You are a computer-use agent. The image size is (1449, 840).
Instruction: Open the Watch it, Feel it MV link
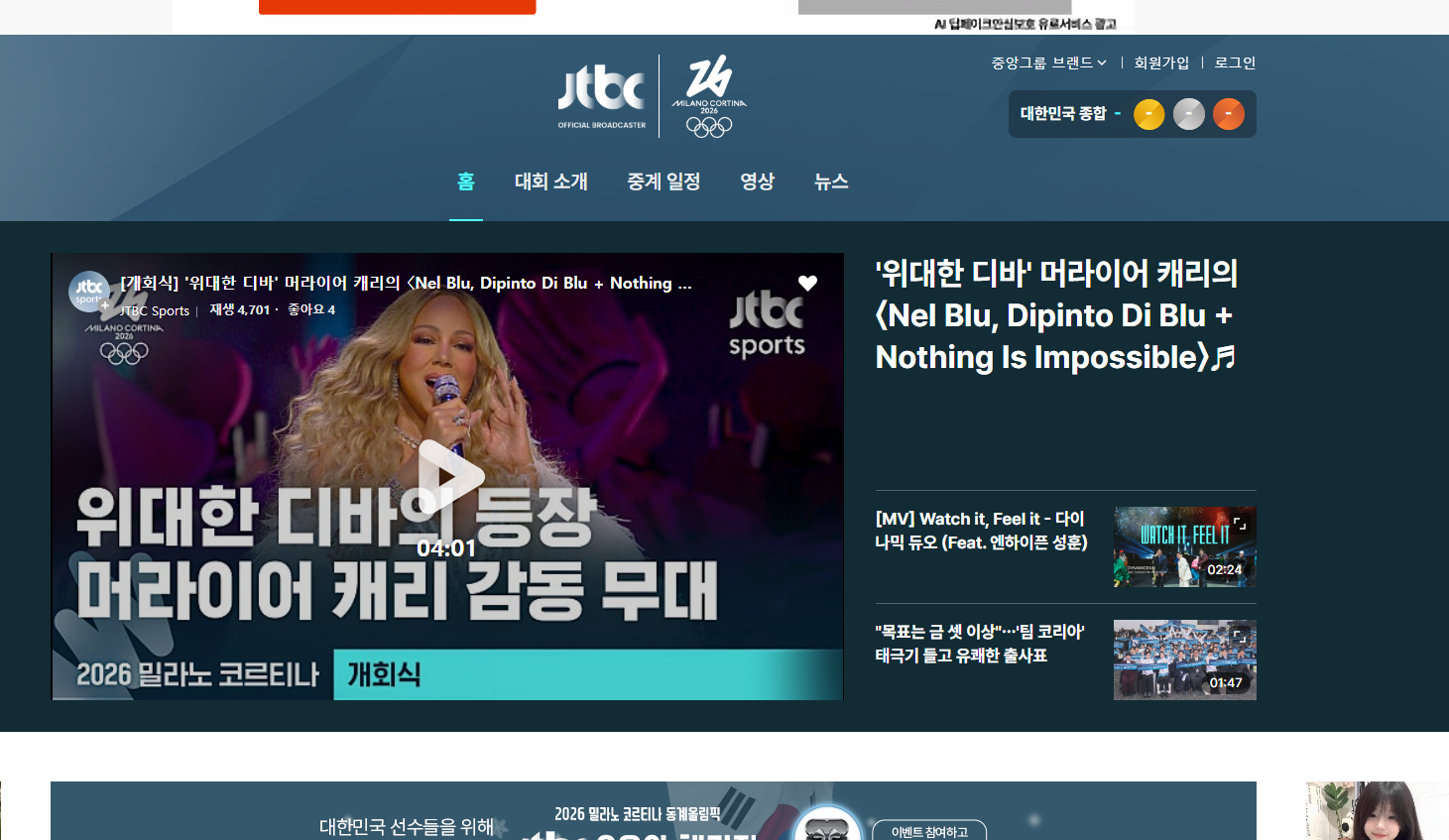click(x=981, y=531)
